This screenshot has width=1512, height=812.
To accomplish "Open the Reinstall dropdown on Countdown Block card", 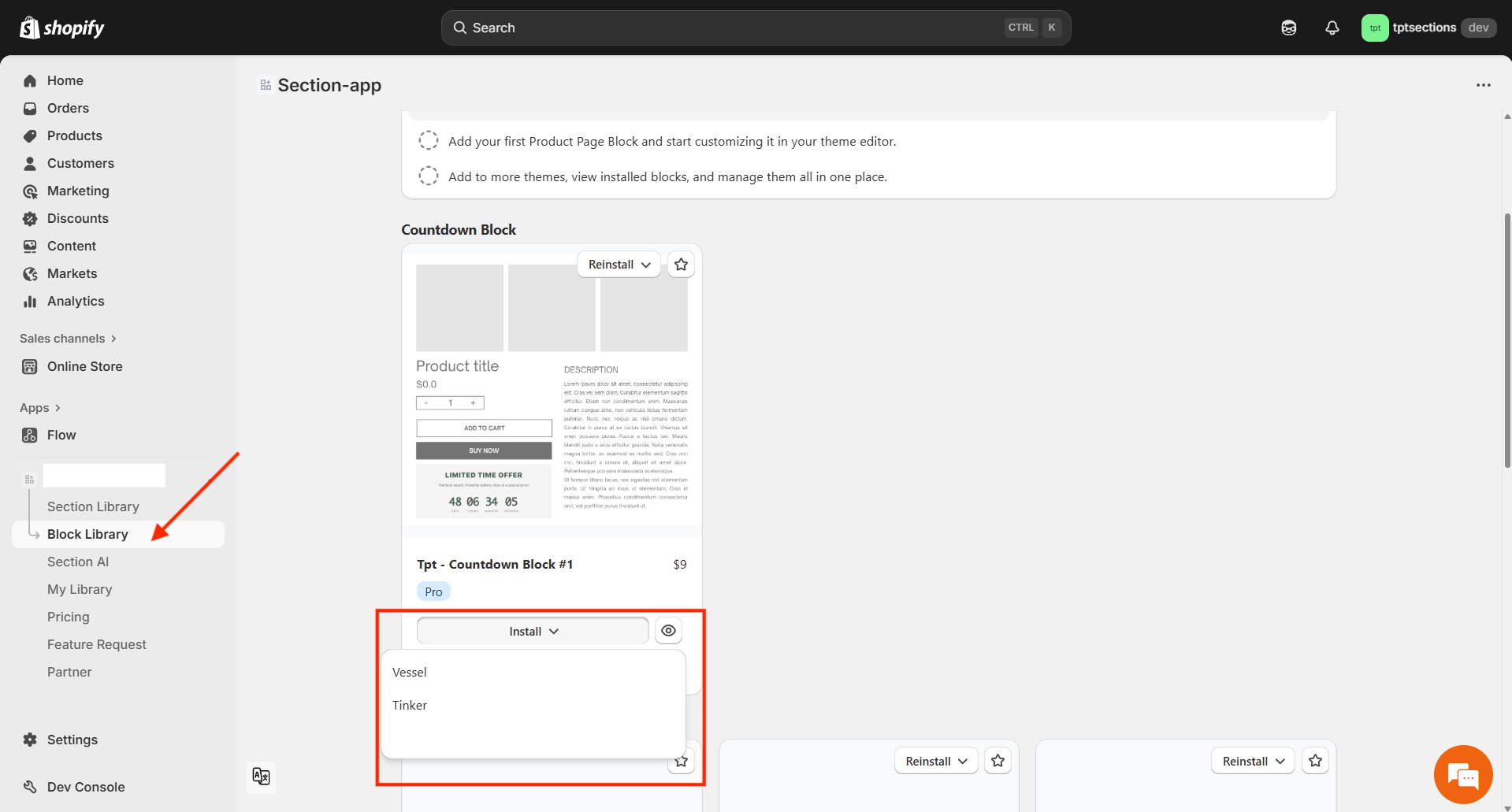I will tap(619, 265).
